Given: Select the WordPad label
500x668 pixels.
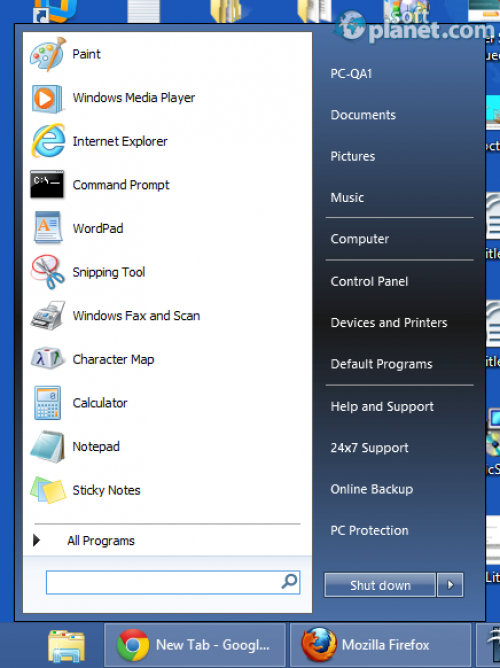Looking at the screenshot, I should tap(98, 228).
